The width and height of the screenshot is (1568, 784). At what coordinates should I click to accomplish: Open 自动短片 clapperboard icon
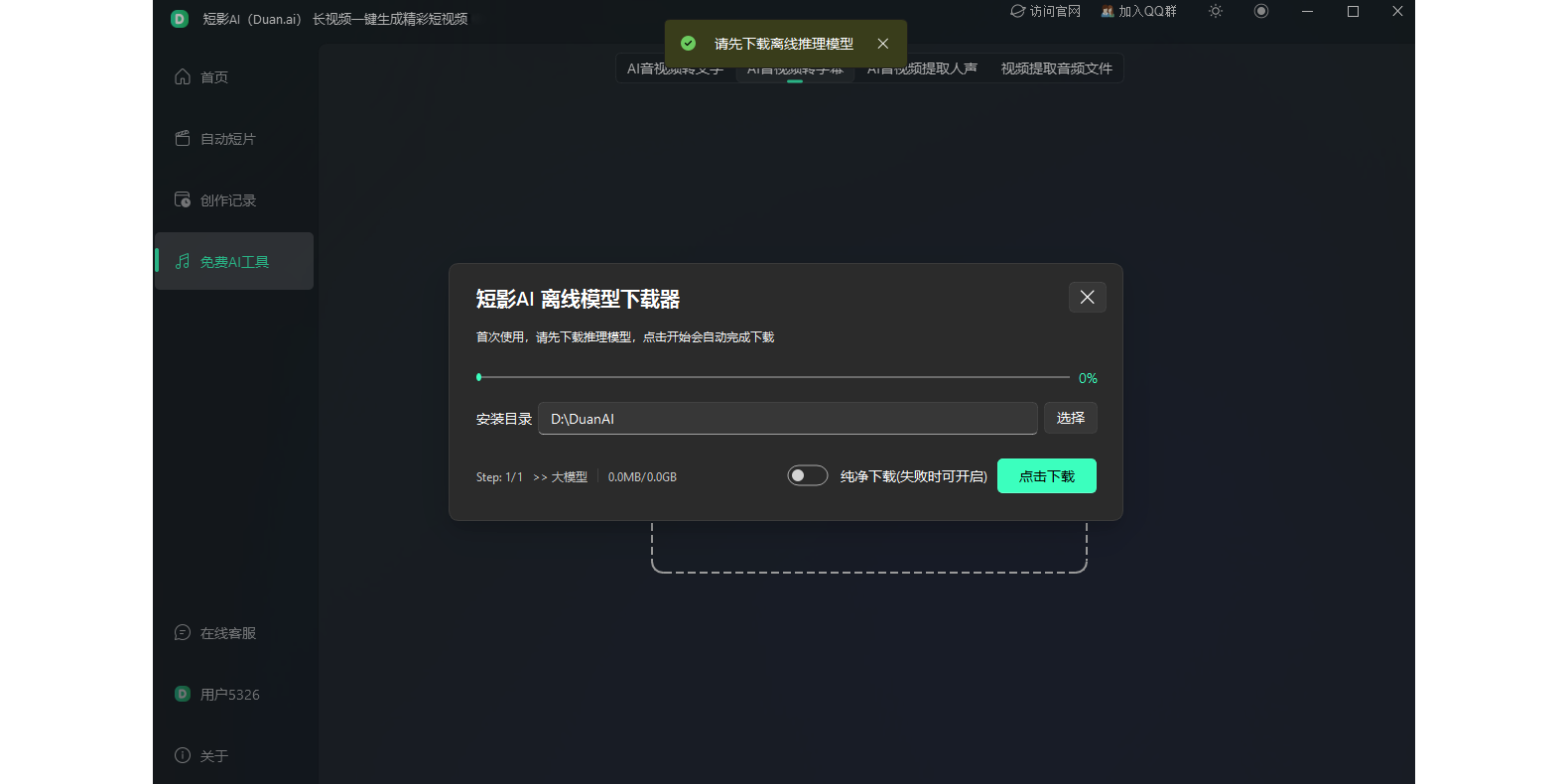click(x=183, y=139)
